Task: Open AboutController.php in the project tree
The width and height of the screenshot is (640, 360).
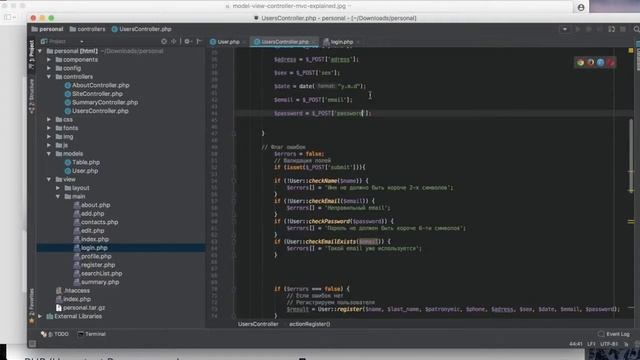Action: click(x=97, y=85)
